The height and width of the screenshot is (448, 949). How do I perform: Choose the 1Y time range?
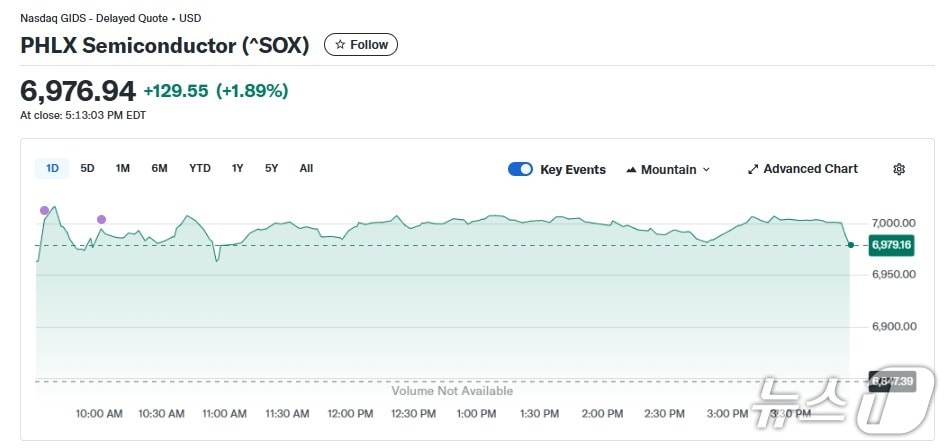click(x=237, y=168)
